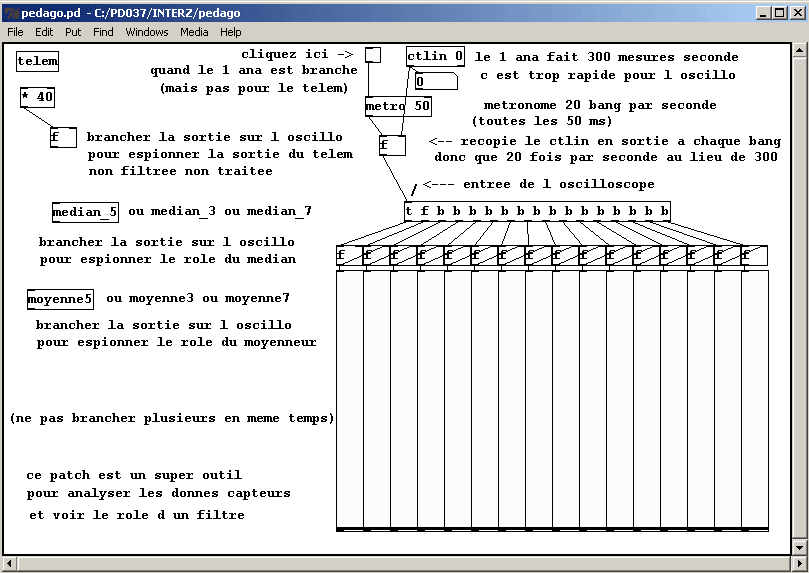Select the '* 40' multiply object
The width and height of the screenshot is (809, 573).
point(38,97)
